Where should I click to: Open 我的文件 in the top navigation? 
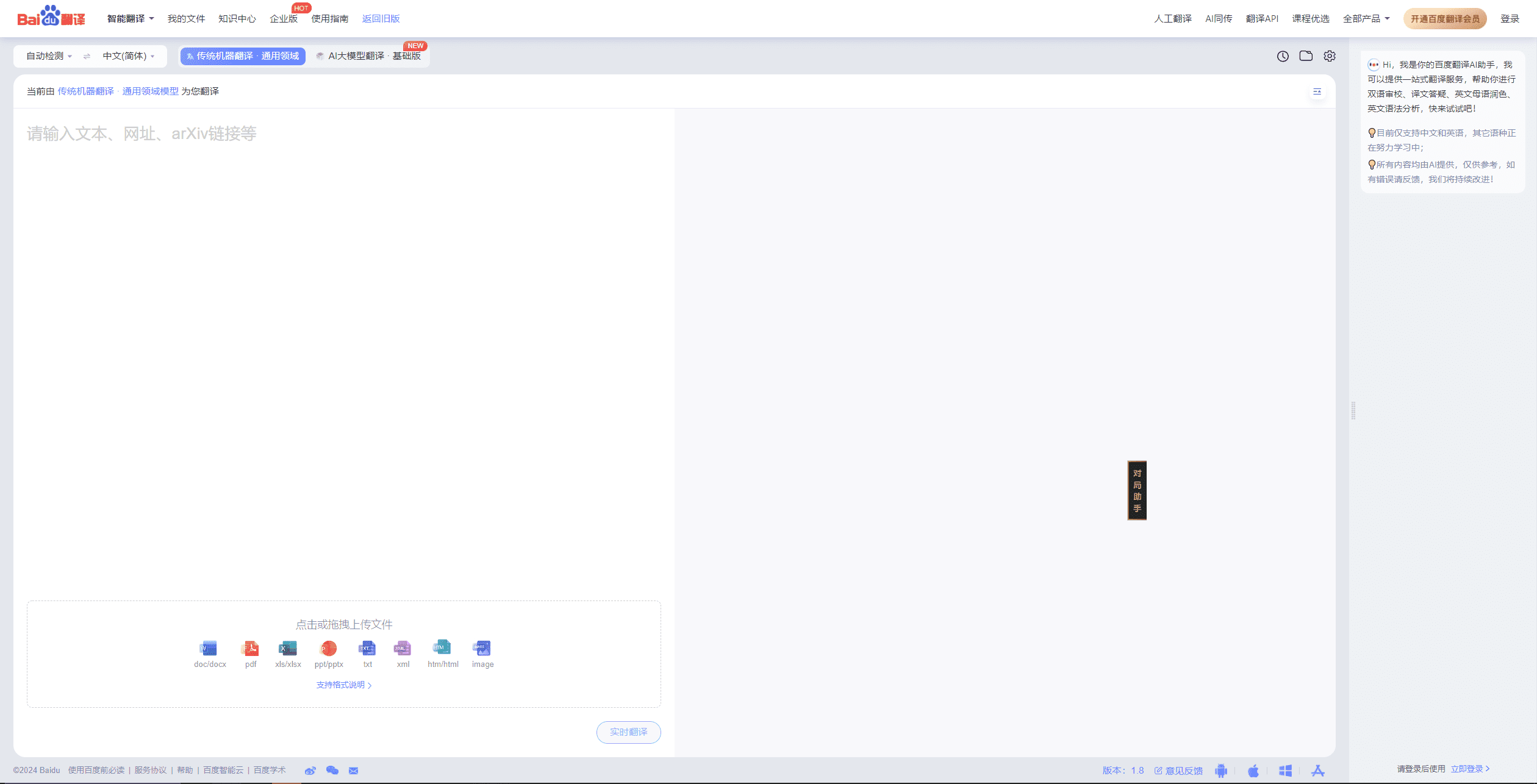coord(186,19)
